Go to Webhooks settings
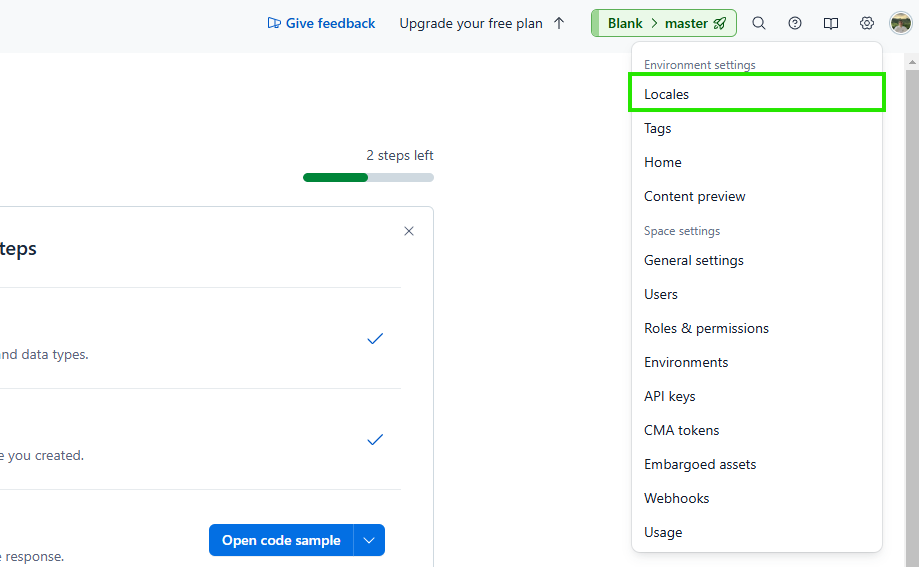This screenshot has height=567, width=919. pos(757,498)
